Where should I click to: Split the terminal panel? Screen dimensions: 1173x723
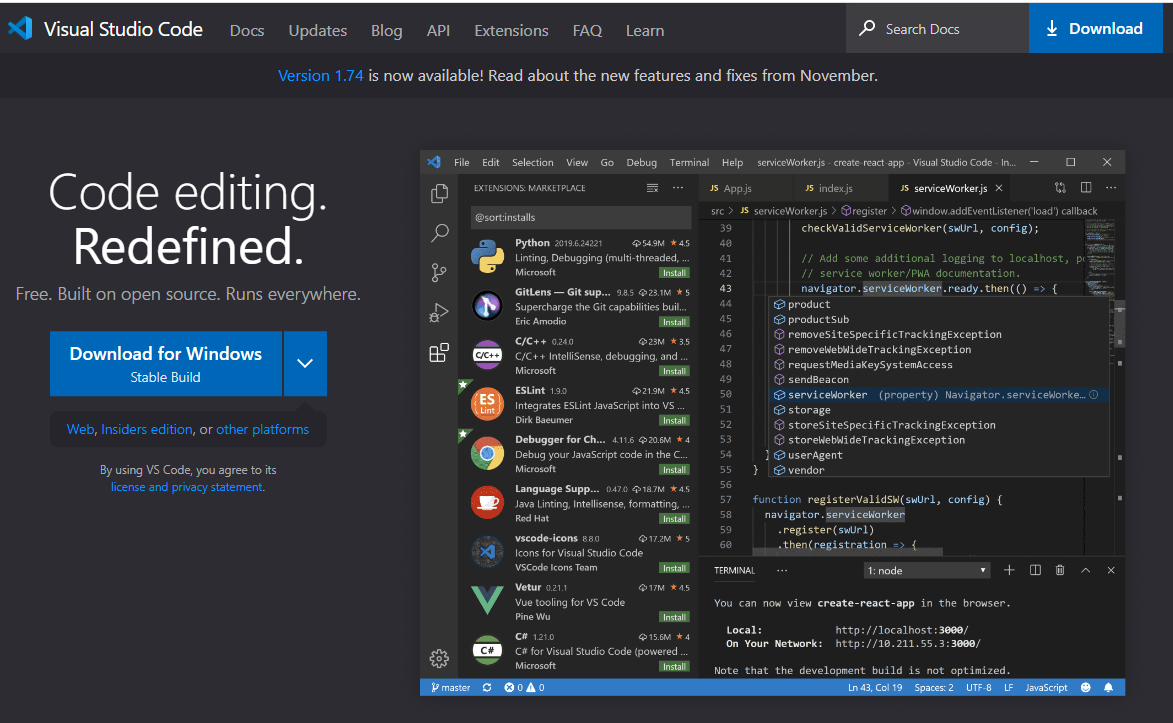point(1035,570)
